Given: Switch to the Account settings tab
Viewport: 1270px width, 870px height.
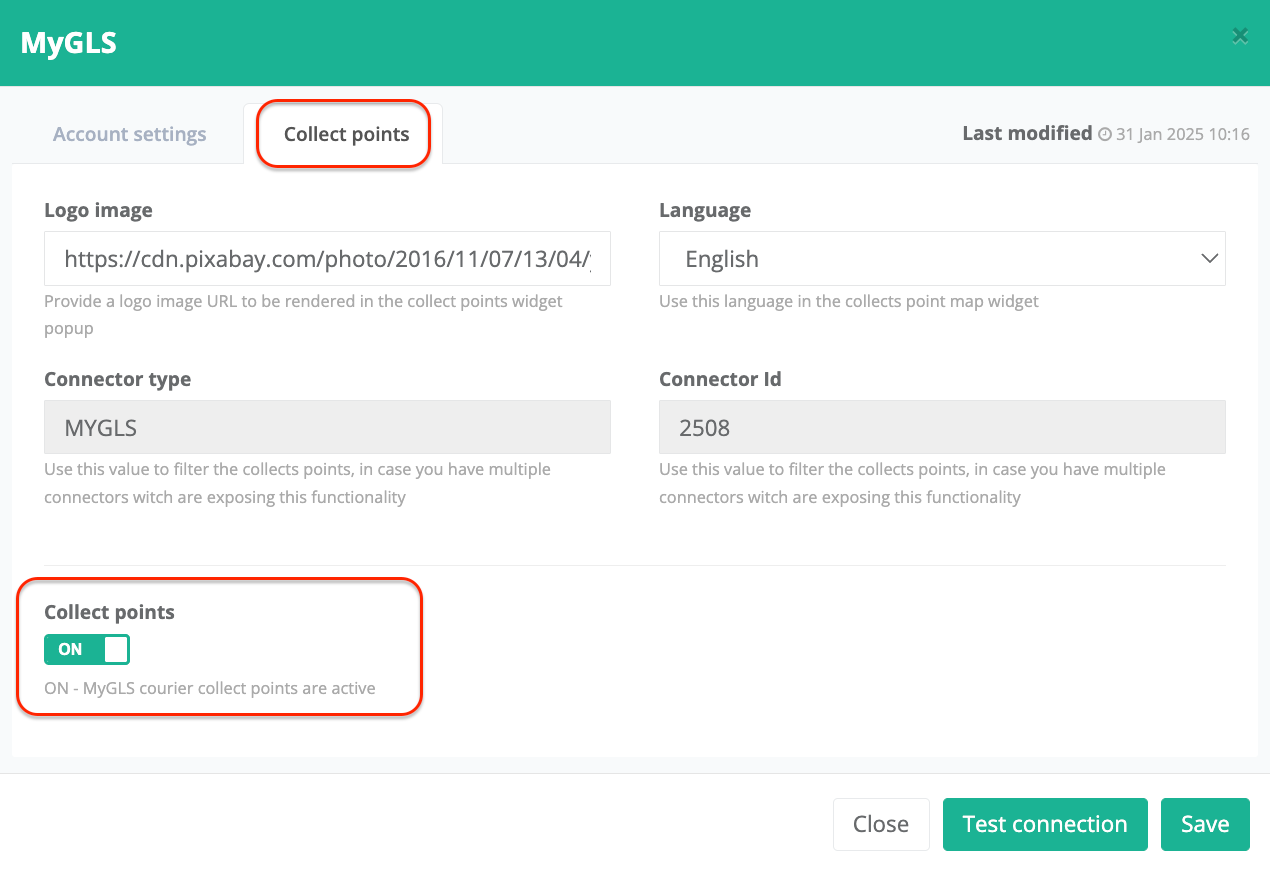Looking at the screenshot, I should [130, 134].
